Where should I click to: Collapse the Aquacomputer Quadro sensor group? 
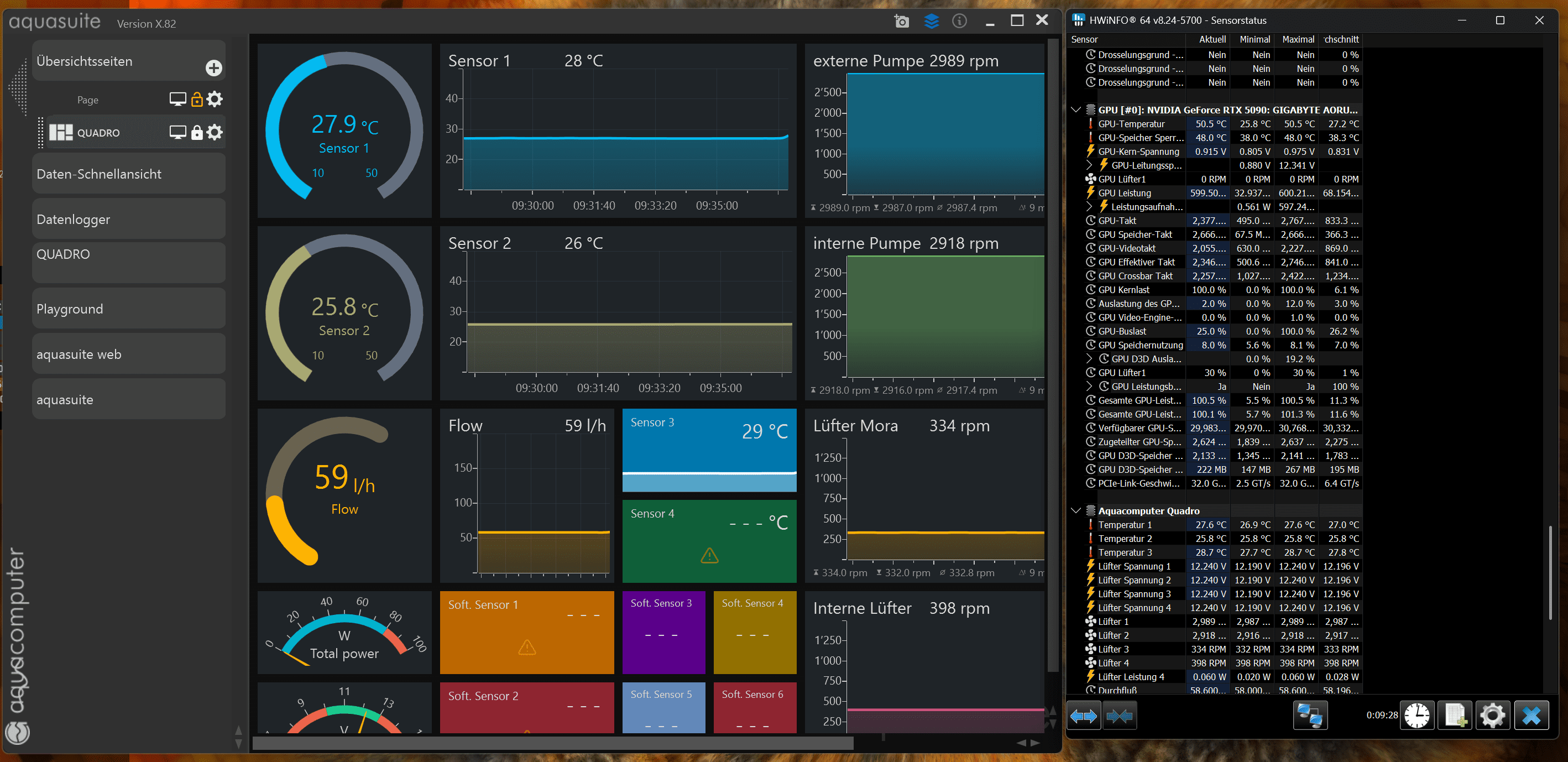pos(1075,510)
